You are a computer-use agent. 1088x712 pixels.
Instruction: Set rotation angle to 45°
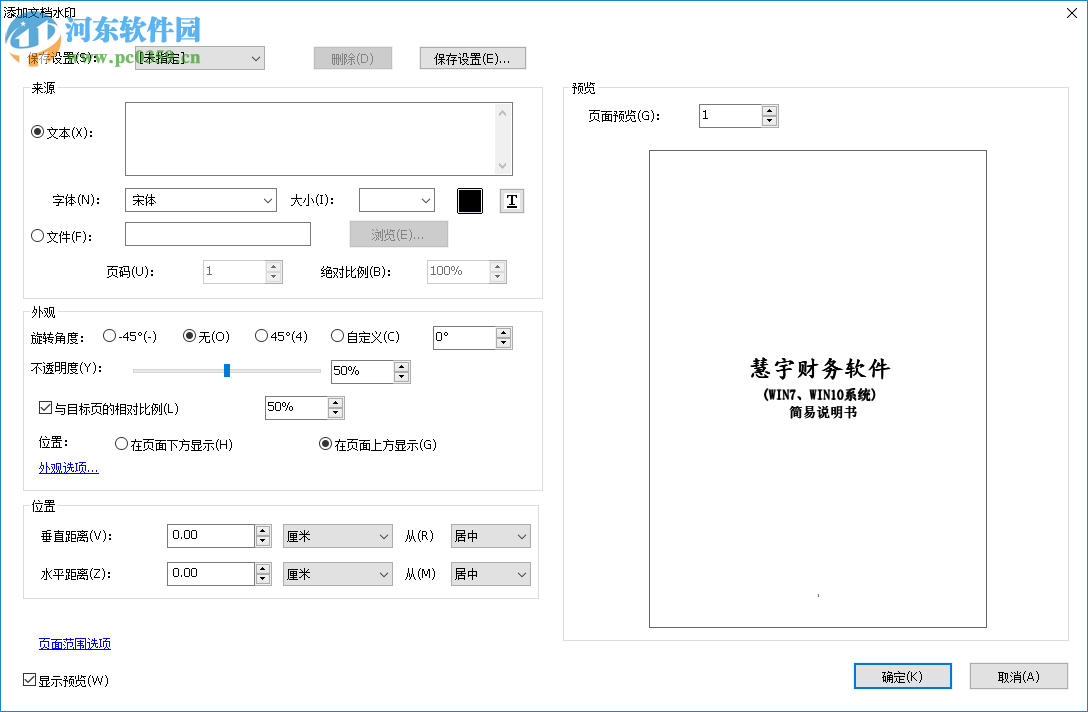tap(260, 336)
